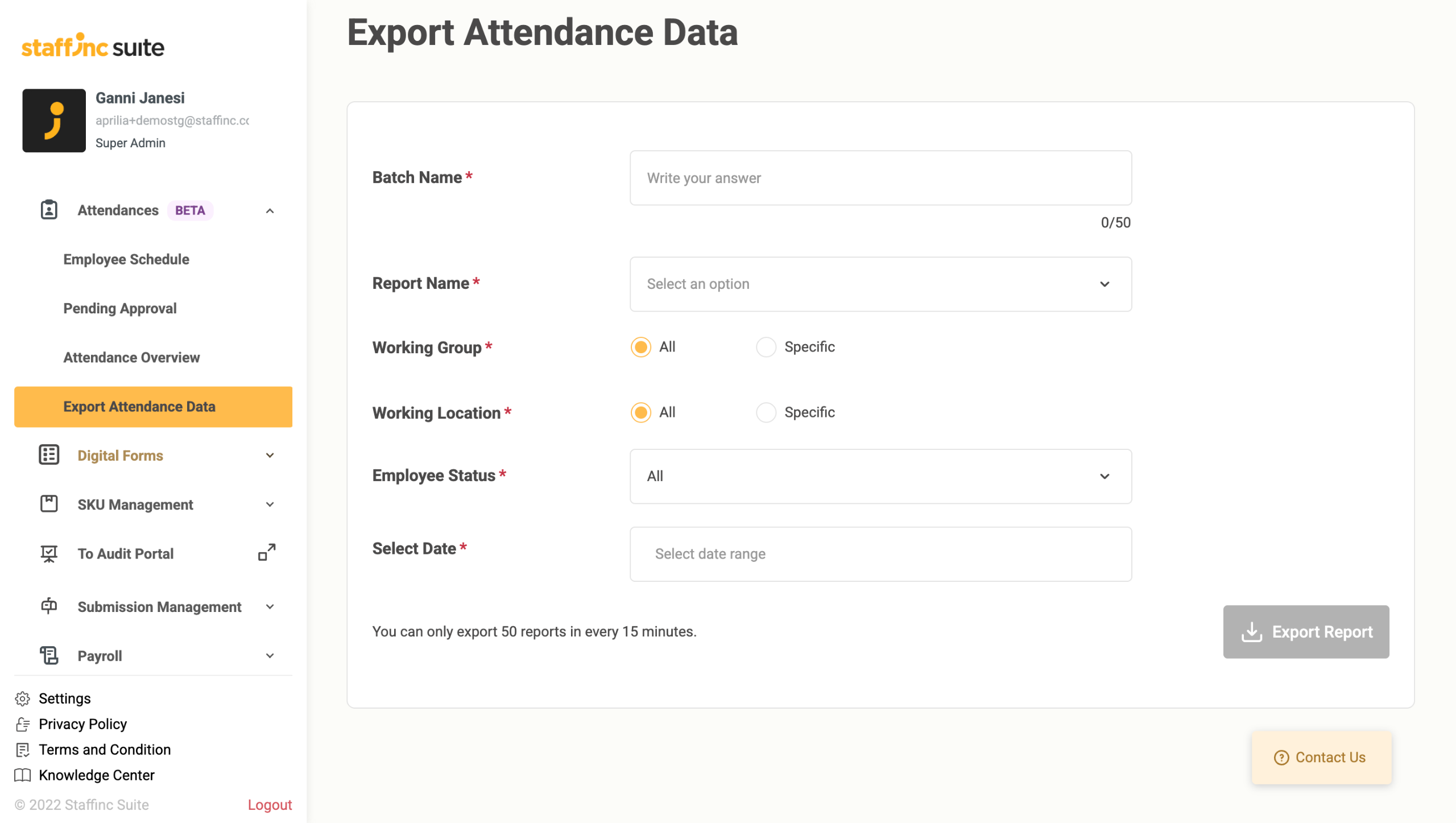Select Specific for Working Location

pos(766,412)
